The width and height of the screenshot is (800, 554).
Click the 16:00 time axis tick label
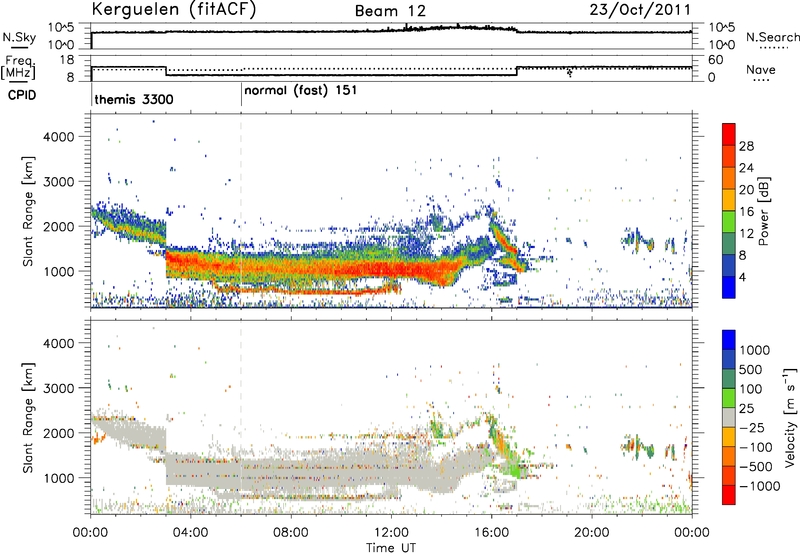(x=491, y=533)
